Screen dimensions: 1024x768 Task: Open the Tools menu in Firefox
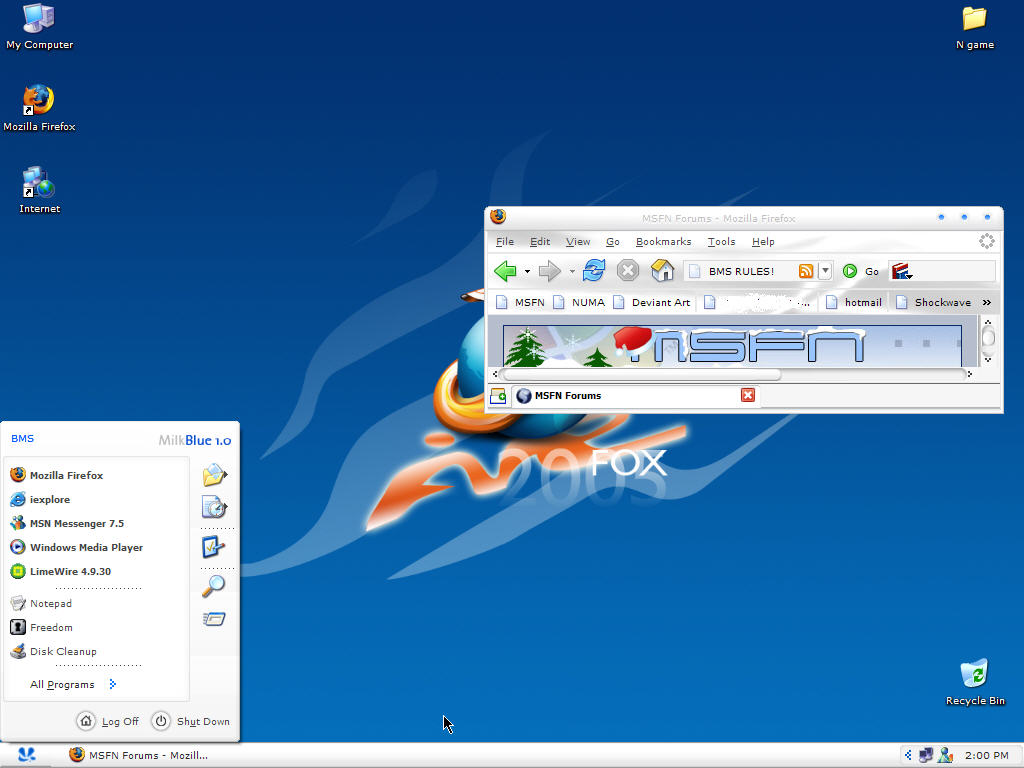coord(722,242)
